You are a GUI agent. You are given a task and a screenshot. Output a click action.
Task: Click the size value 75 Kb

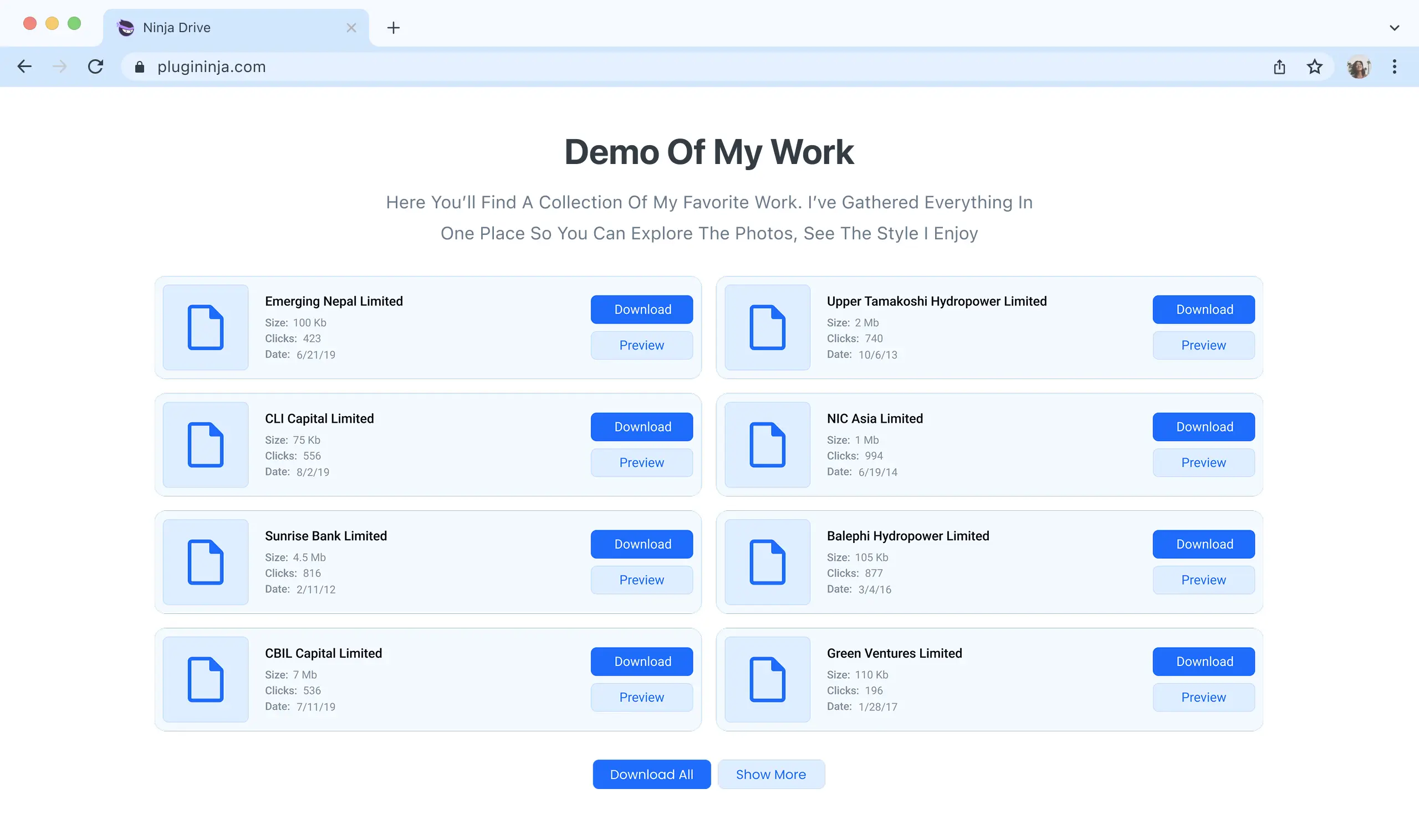[x=307, y=440]
